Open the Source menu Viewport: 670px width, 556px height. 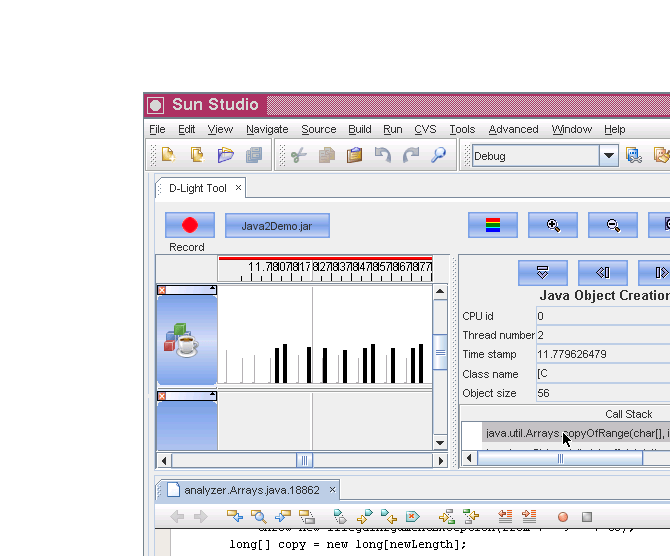click(x=319, y=129)
